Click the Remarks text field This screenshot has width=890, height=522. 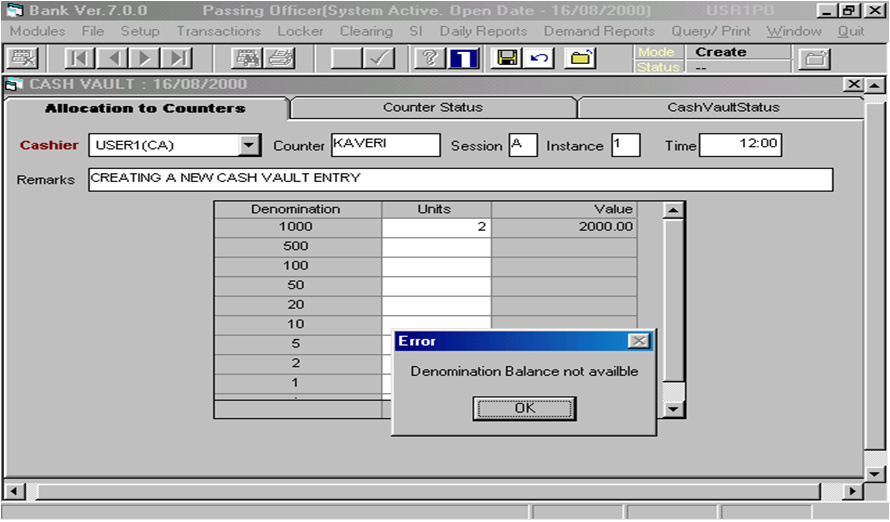[460, 179]
